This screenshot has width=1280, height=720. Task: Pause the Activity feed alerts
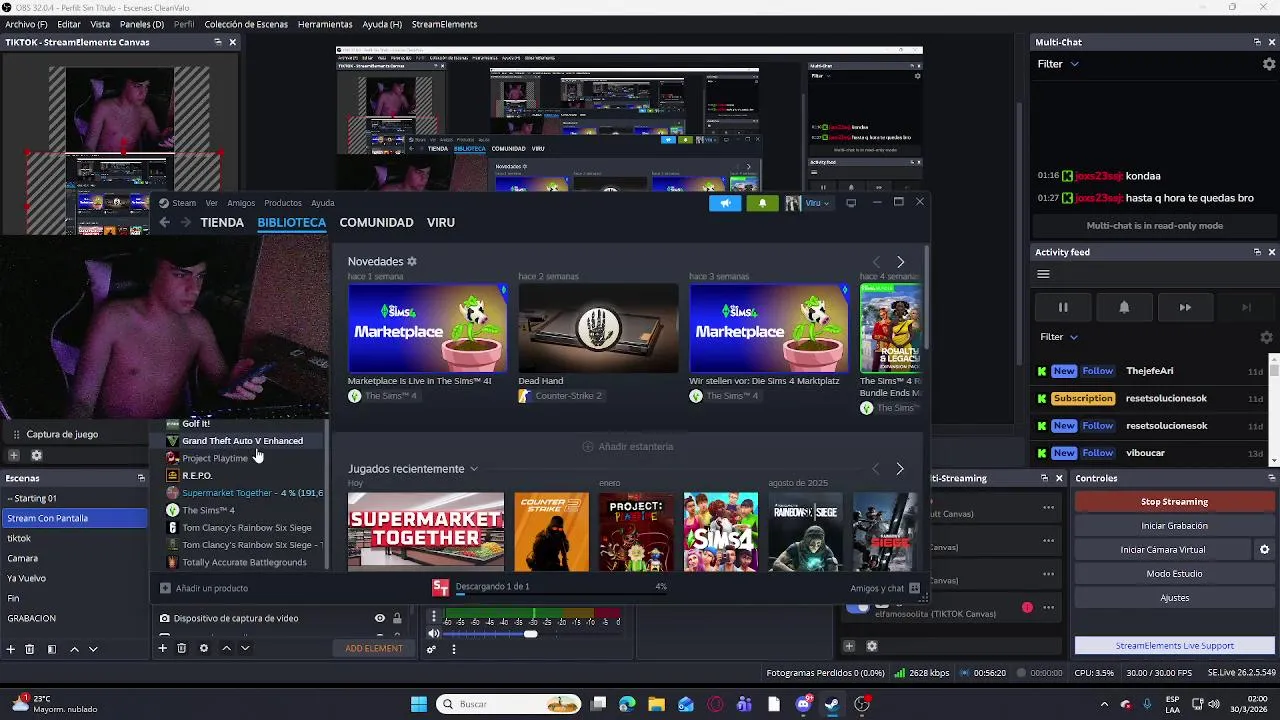click(1063, 307)
